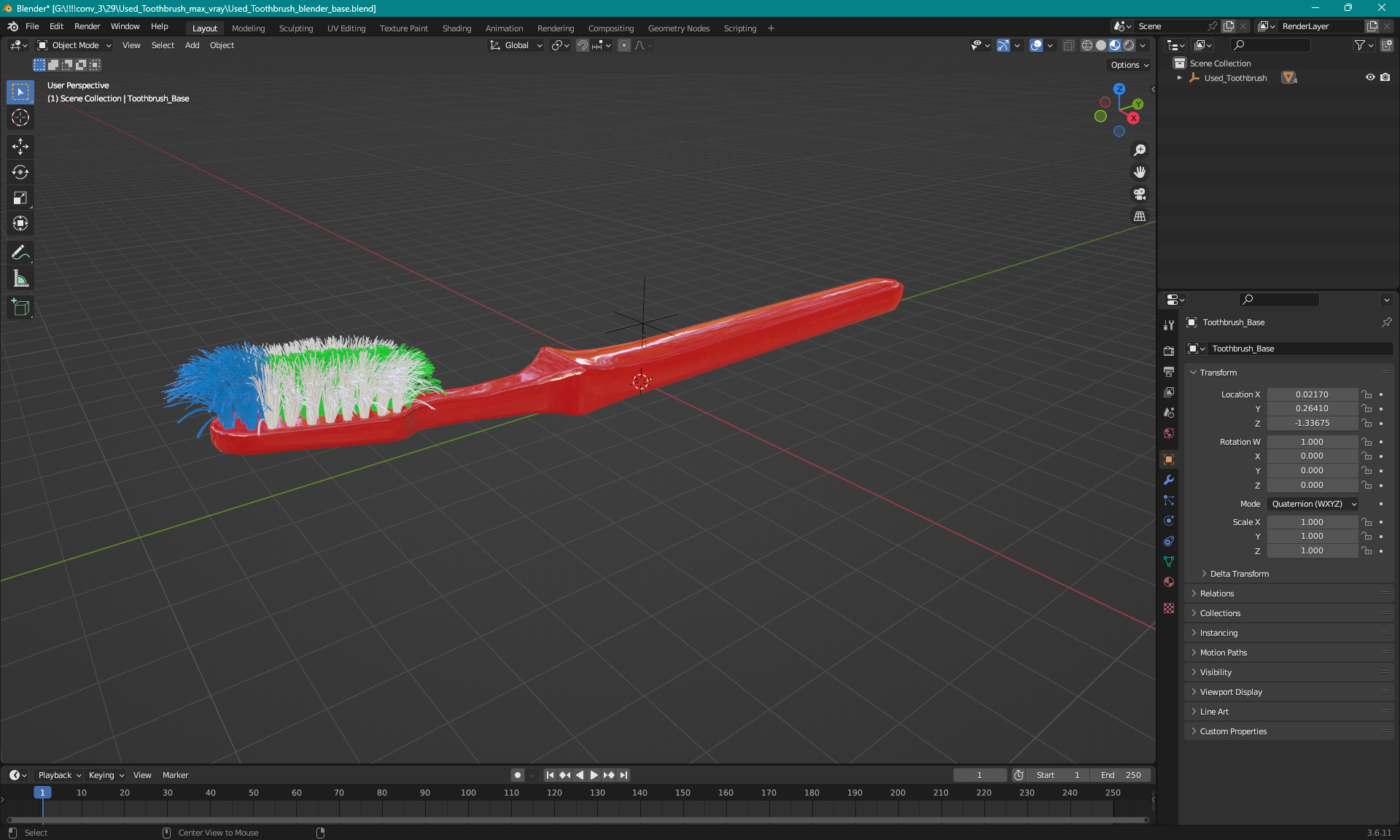The width and height of the screenshot is (1400, 840).
Task: Open the Render properties tab
Action: tap(1169, 351)
